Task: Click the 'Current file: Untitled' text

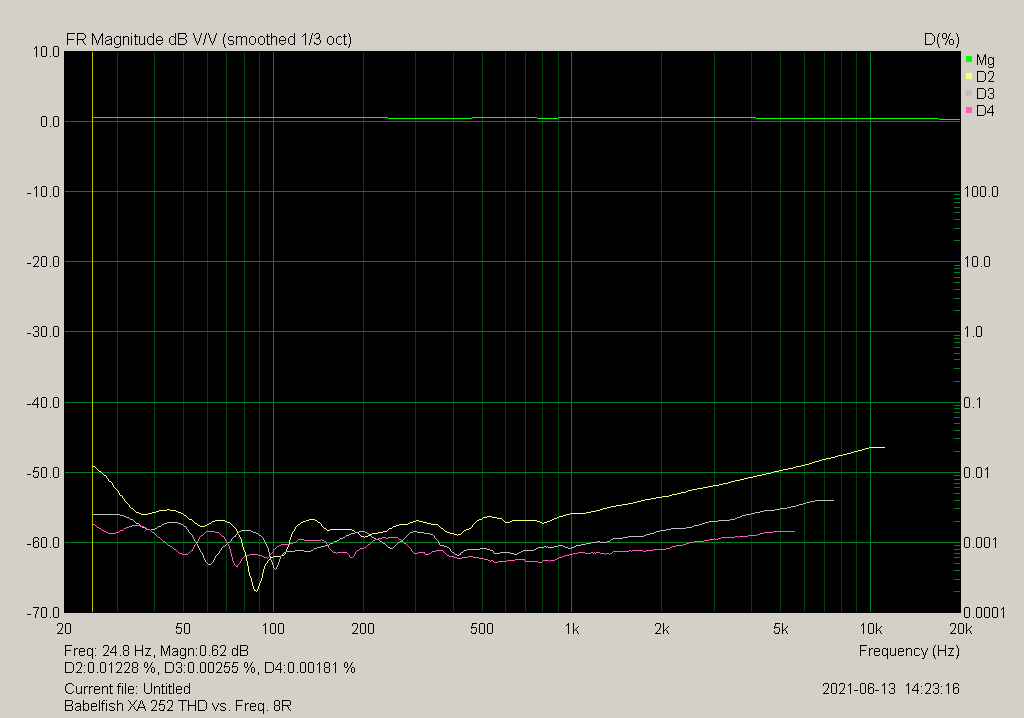Action: [127, 689]
